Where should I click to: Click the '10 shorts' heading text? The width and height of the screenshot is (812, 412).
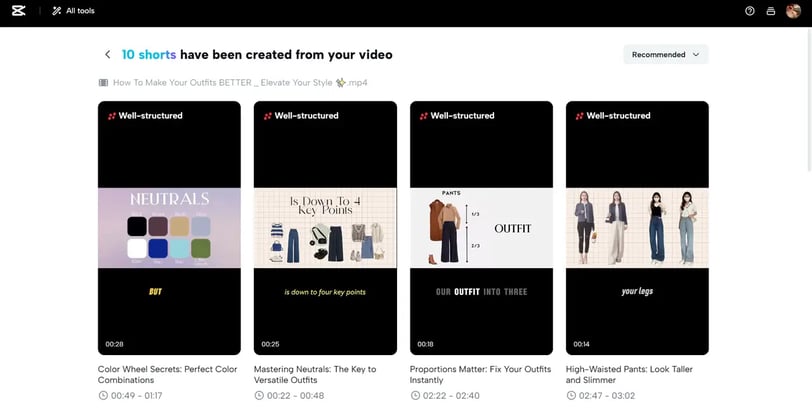(x=149, y=54)
